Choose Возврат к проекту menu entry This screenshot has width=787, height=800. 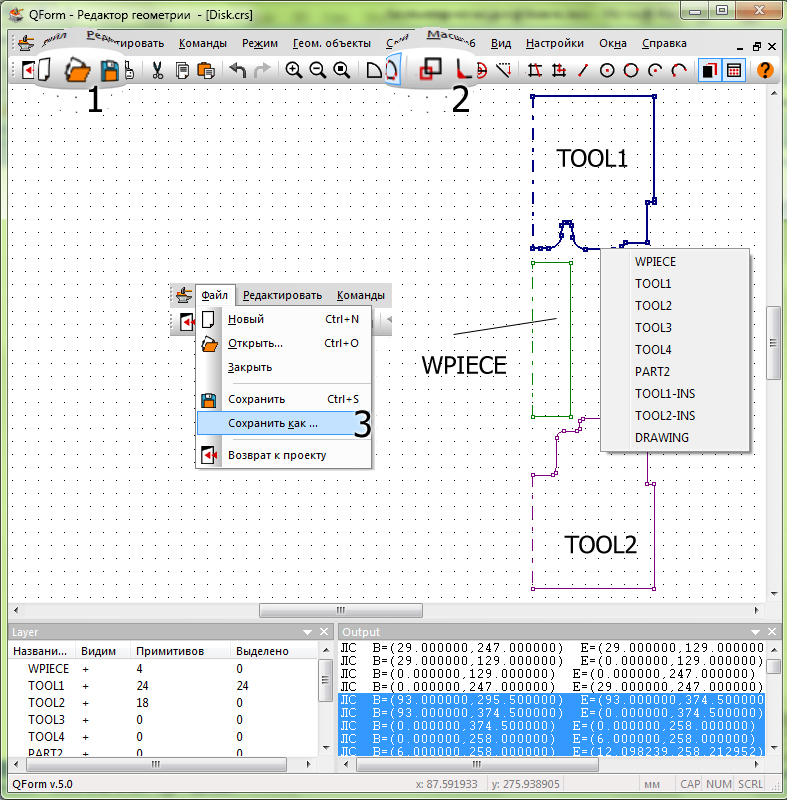[284, 455]
